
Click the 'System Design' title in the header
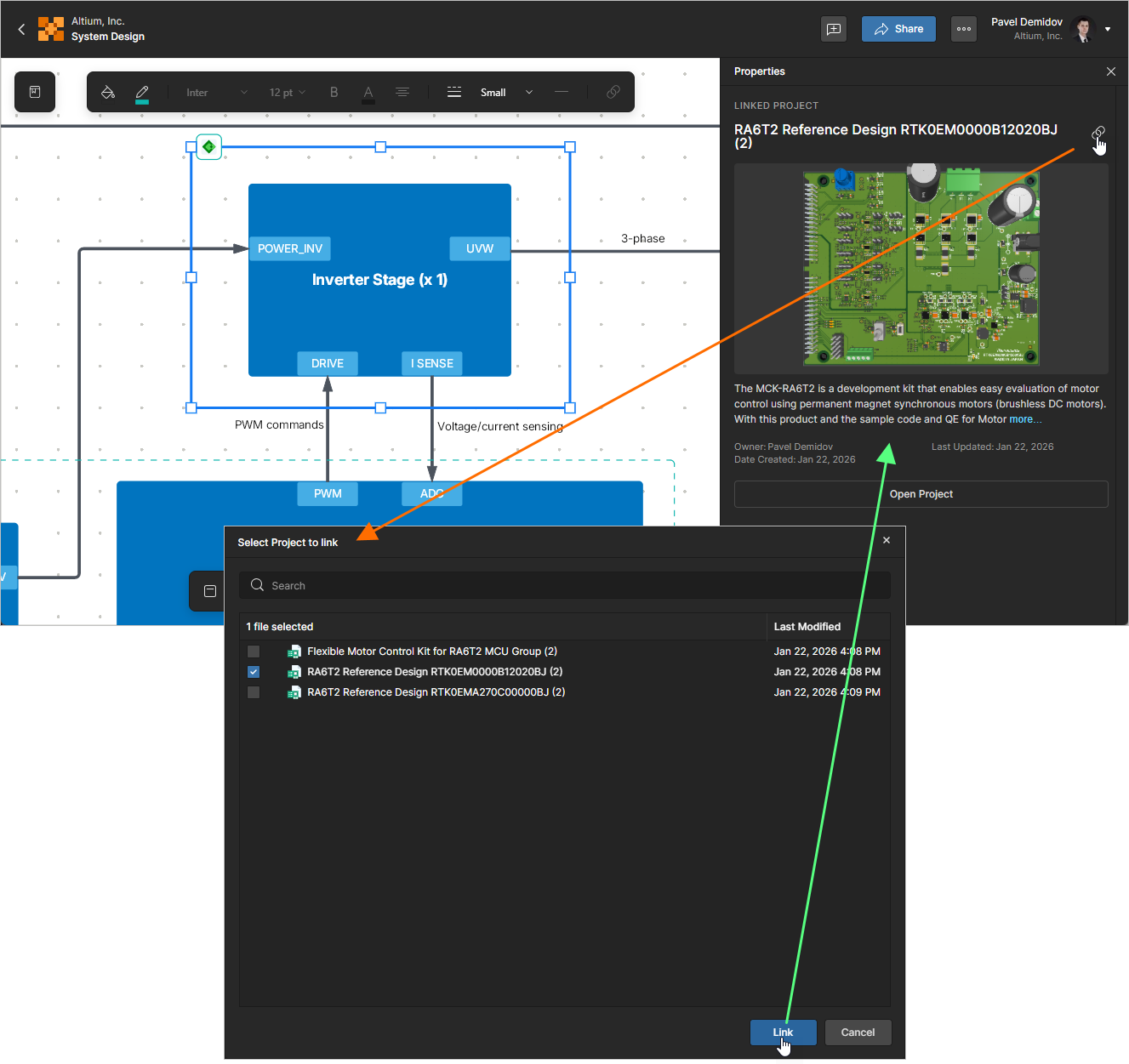tap(108, 37)
